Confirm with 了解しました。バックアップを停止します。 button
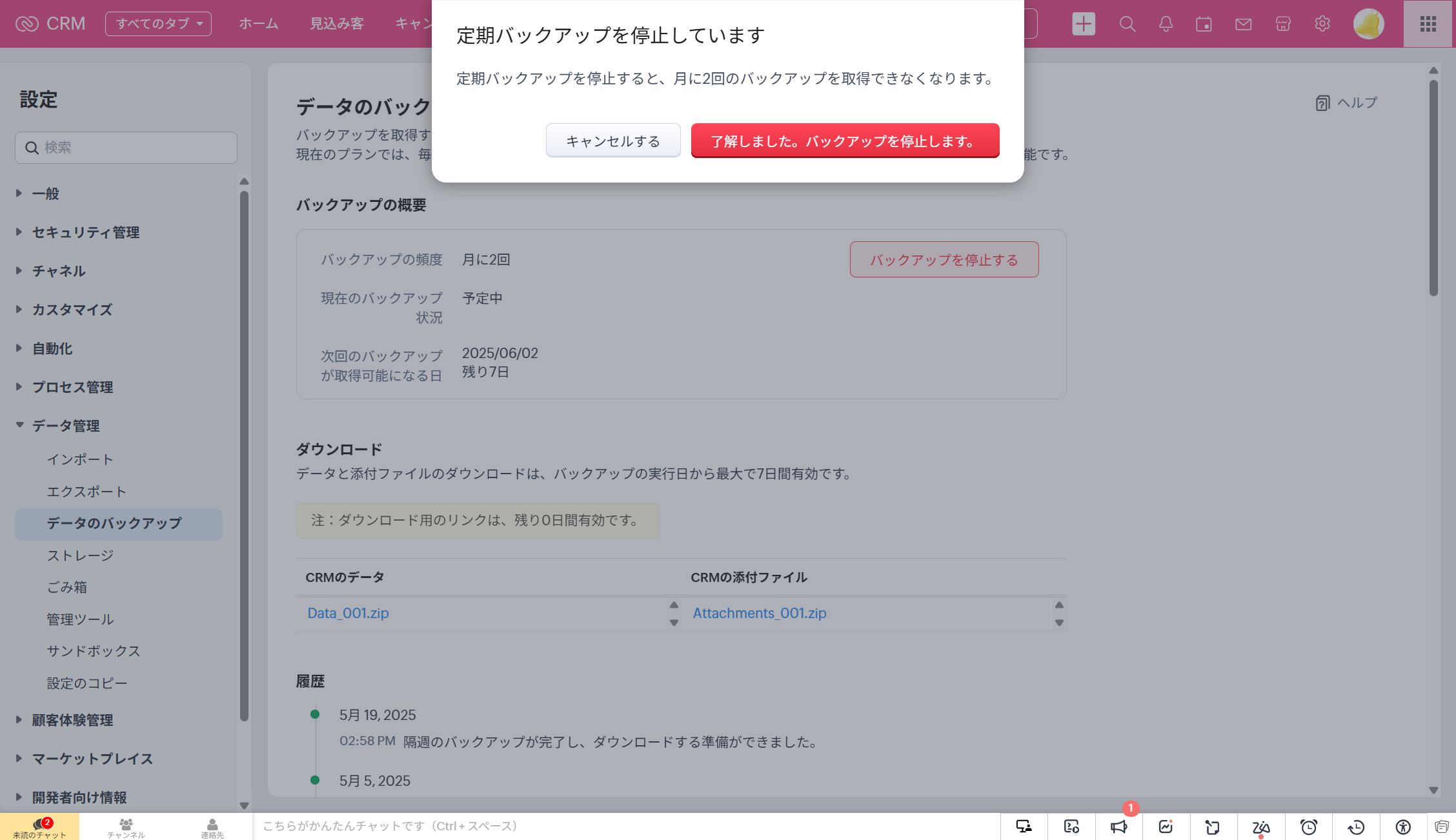 [844, 141]
